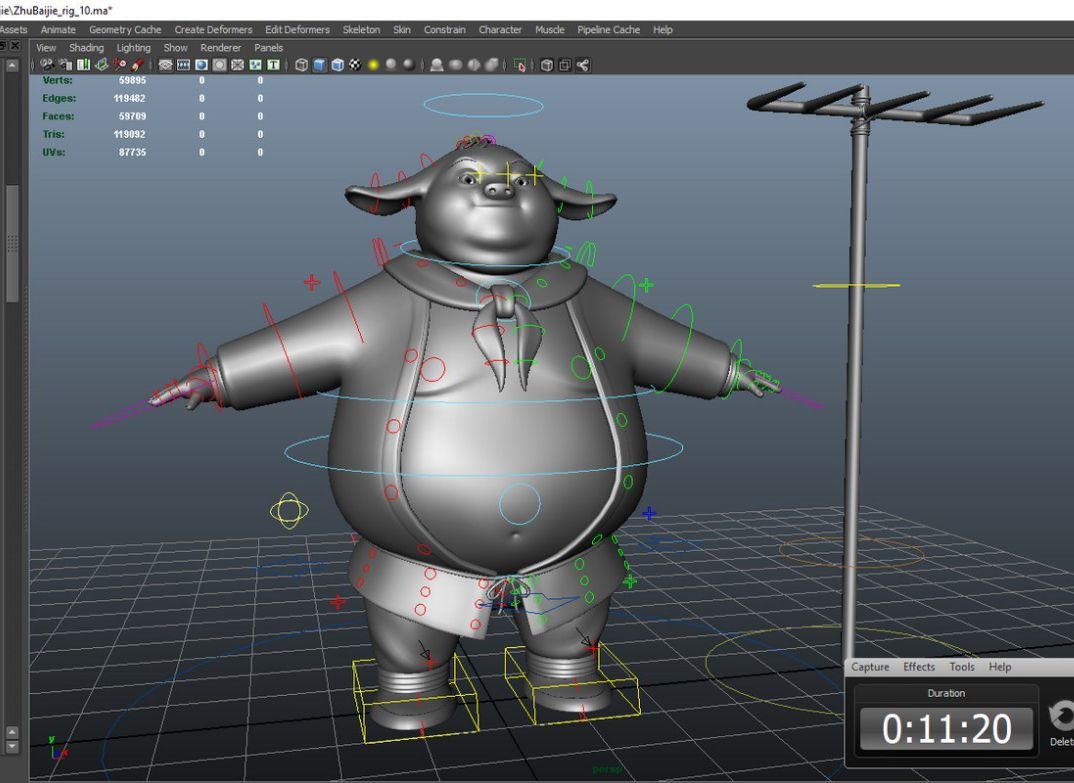Screen dimensions: 1074x783
Task: Switch viewport to Wireframe display icon
Action: click(302, 65)
